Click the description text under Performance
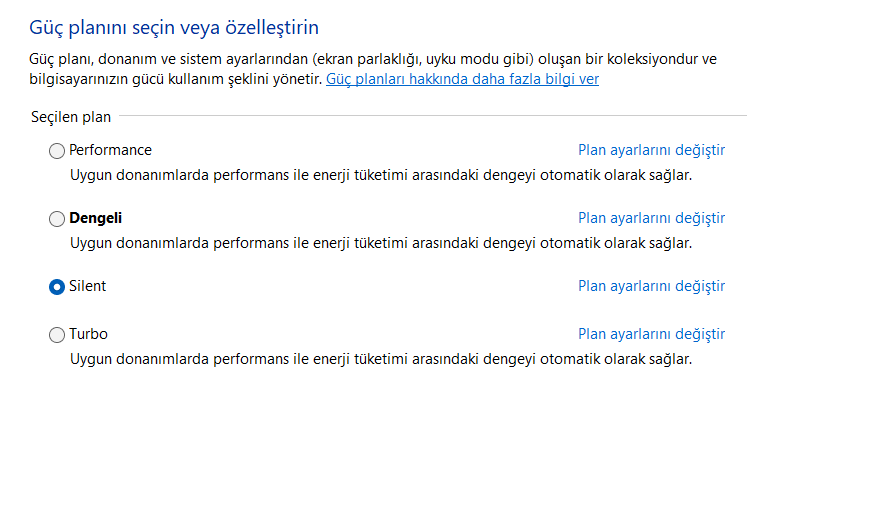The width and height of the screenshot is (877, 509). tap(380, 175)
